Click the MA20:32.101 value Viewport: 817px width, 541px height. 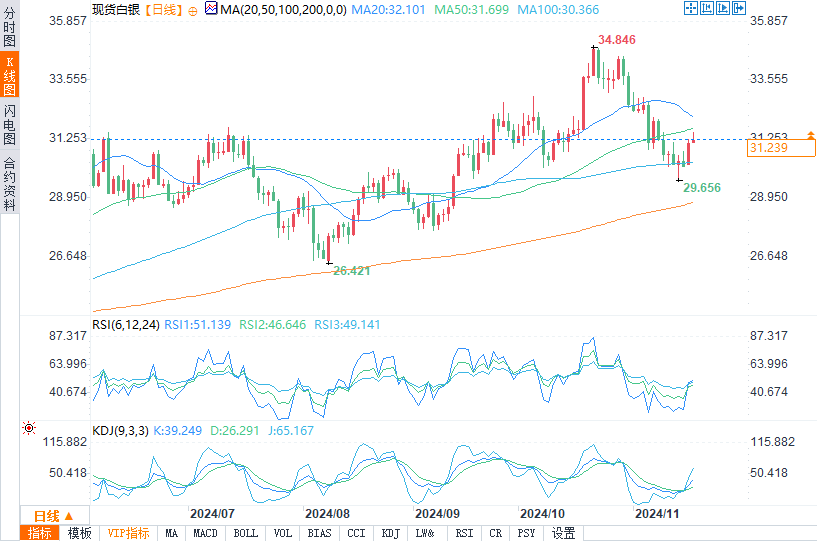pos(388,9)
